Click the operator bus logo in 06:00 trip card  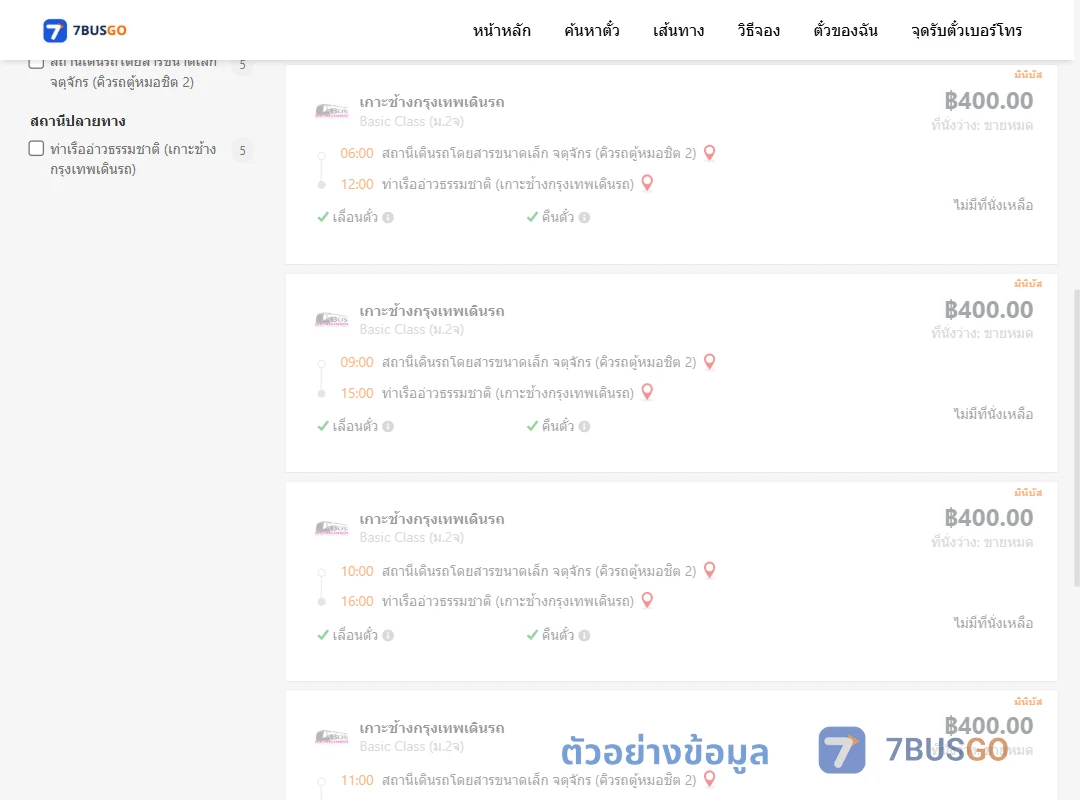click(x=331, y=111)
